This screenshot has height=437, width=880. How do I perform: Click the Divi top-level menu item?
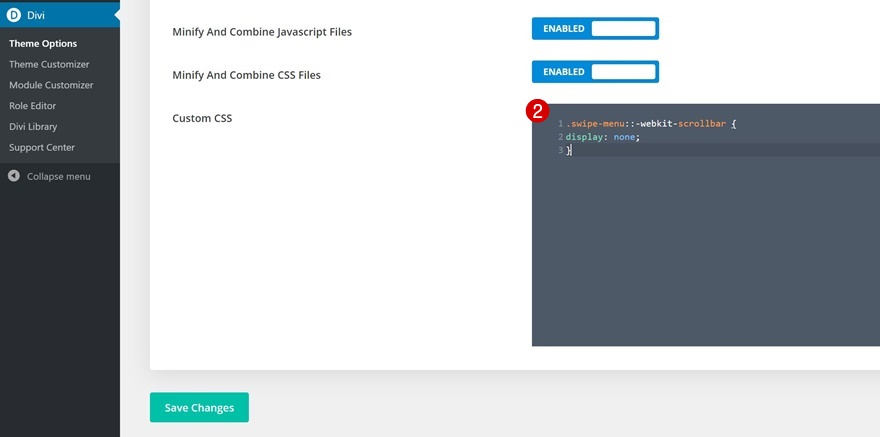point(59,15)
